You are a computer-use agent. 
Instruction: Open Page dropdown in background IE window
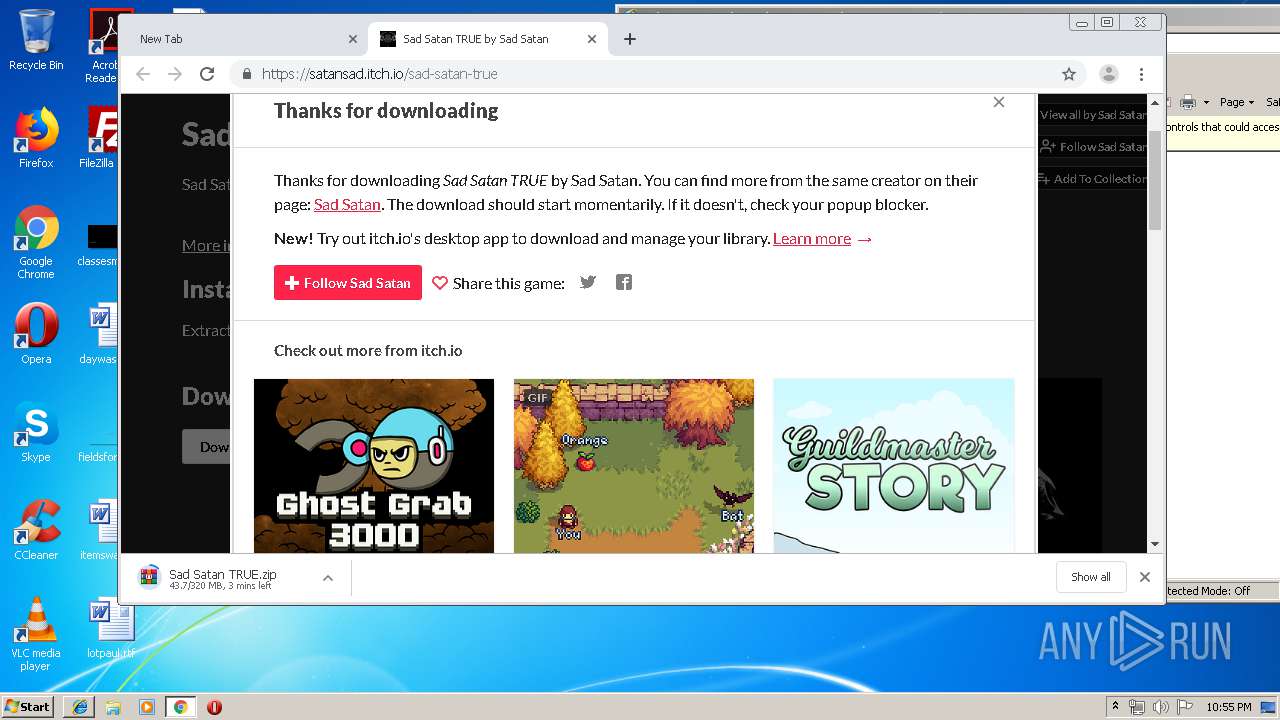[x=1237, y=102]
